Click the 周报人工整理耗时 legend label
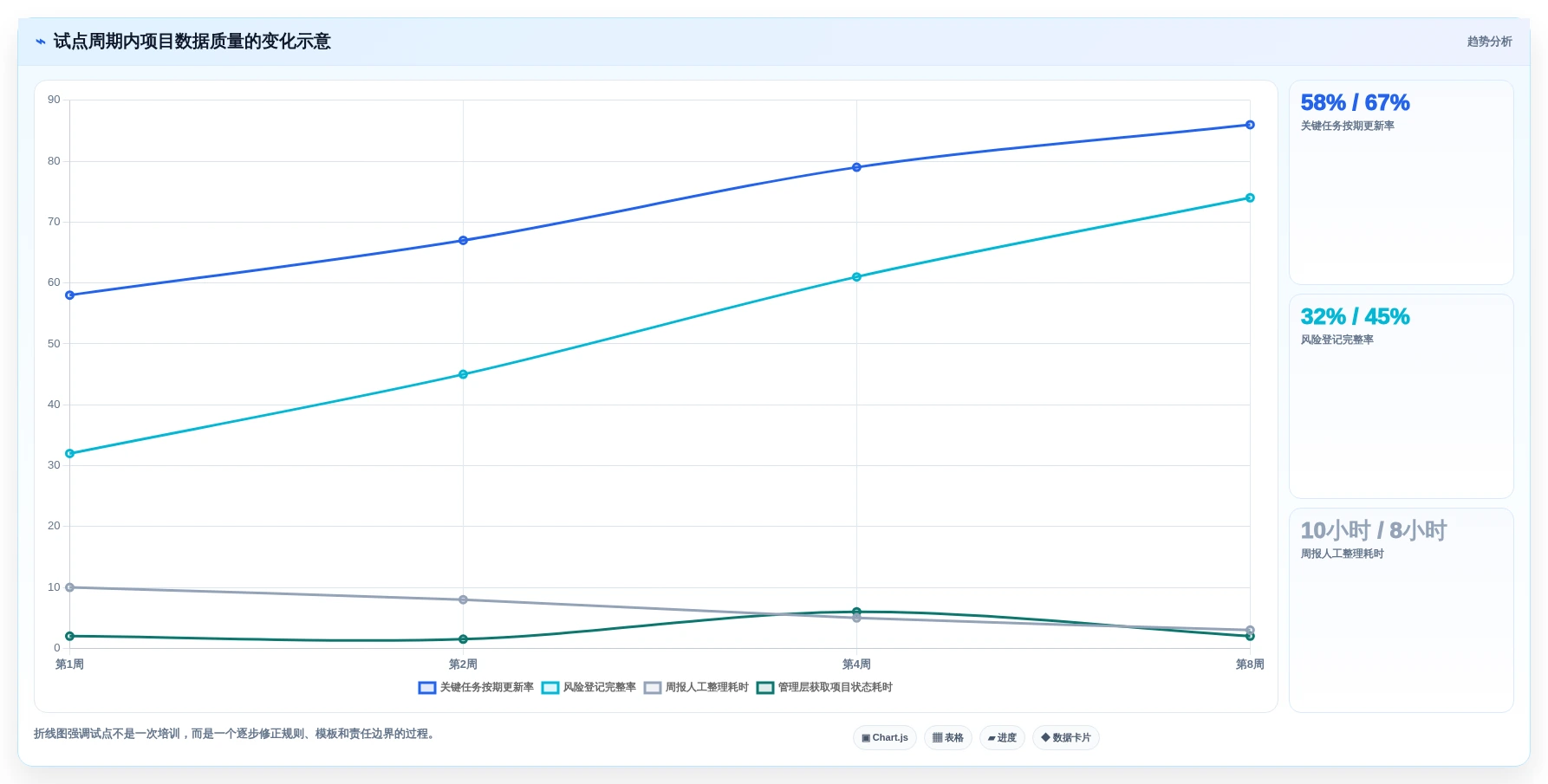 (707, 688)
